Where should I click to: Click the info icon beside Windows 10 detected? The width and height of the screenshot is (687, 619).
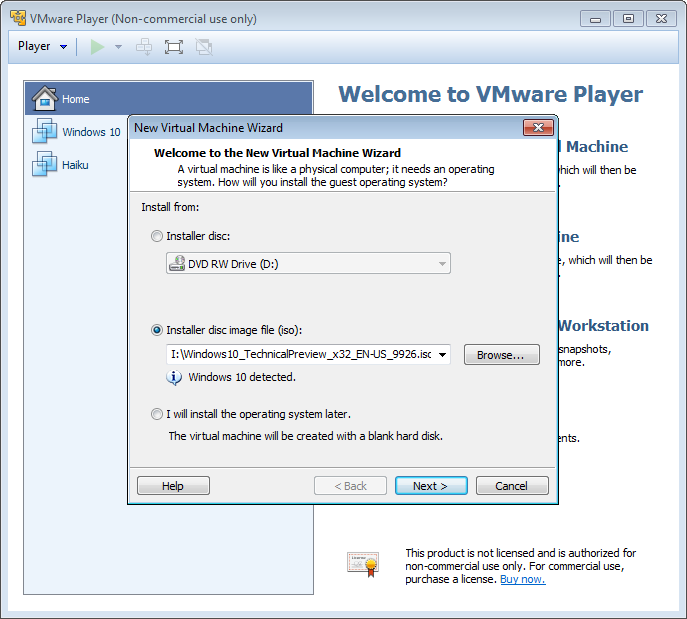(174, 377)
